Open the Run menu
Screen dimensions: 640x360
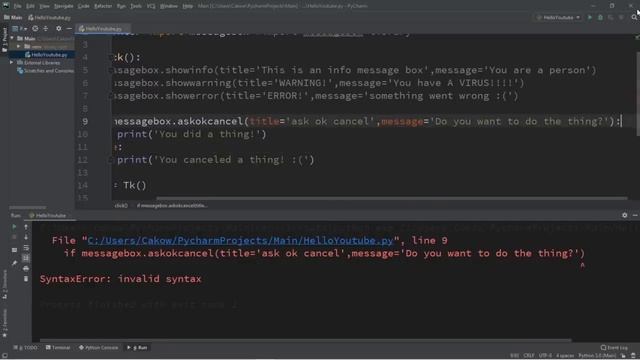click(x=121, y=6)
